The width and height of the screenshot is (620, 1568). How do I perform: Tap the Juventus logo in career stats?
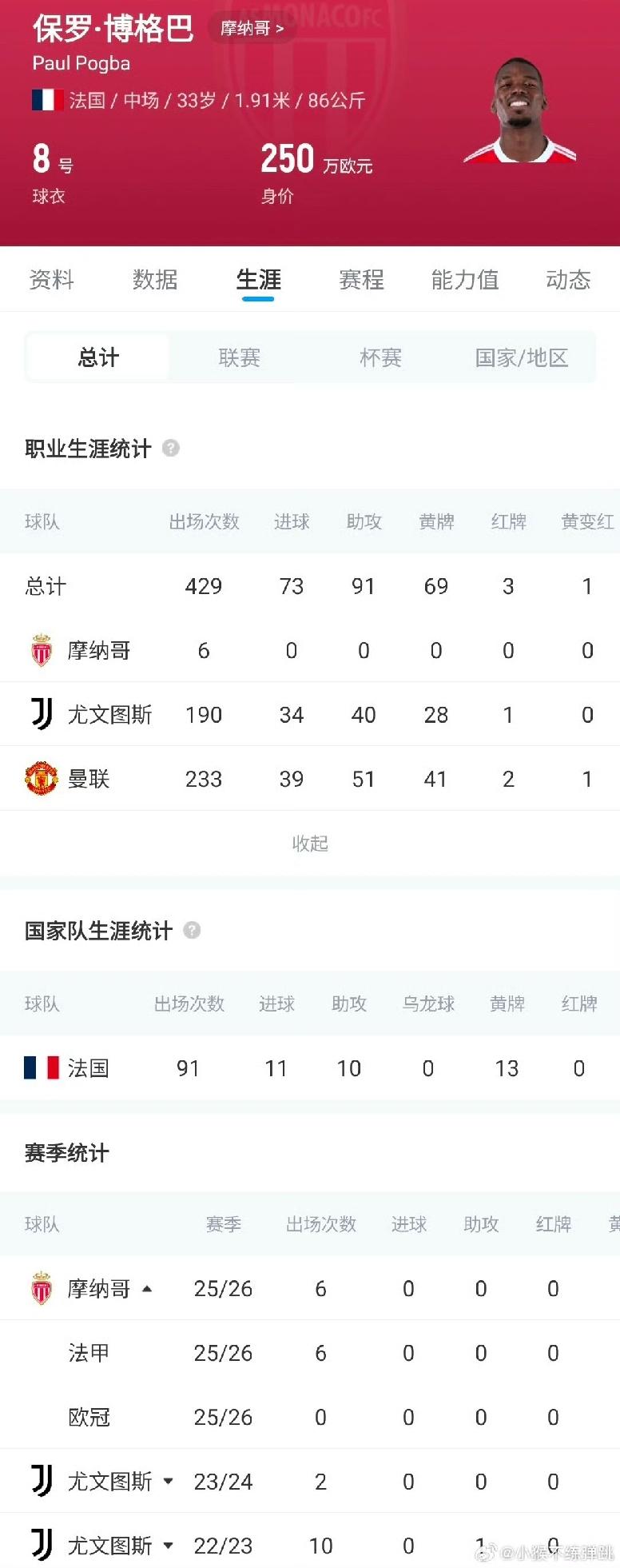[x=42, y=714]
